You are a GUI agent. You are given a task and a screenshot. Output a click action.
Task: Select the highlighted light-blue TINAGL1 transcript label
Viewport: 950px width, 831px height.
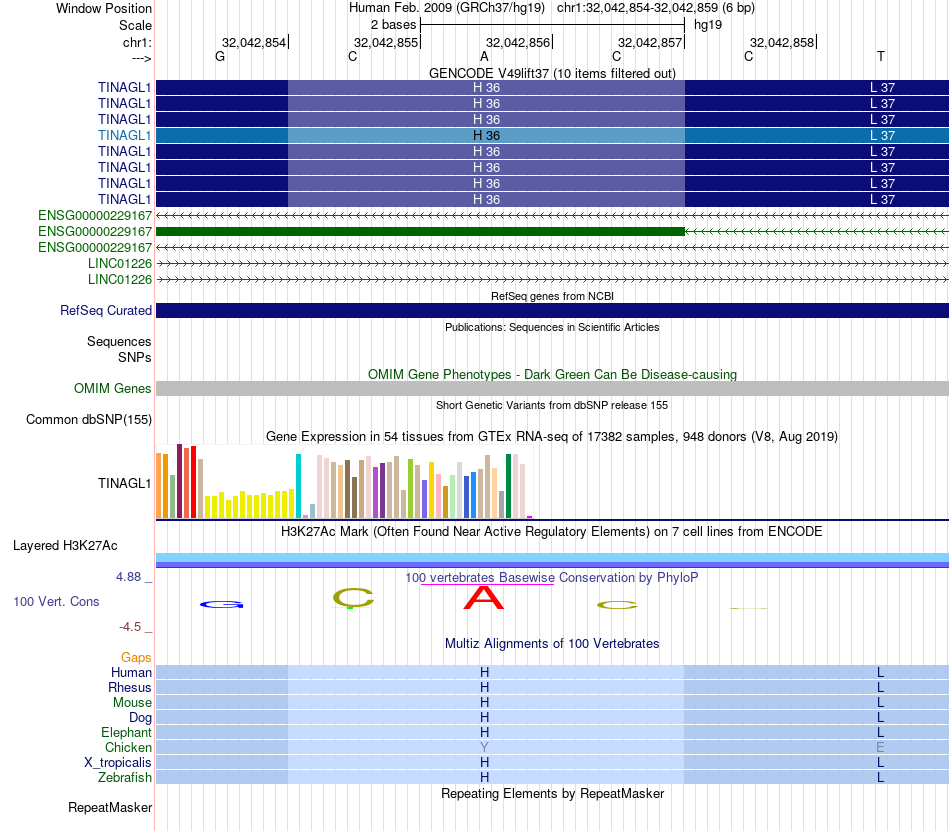pos(124,136)
